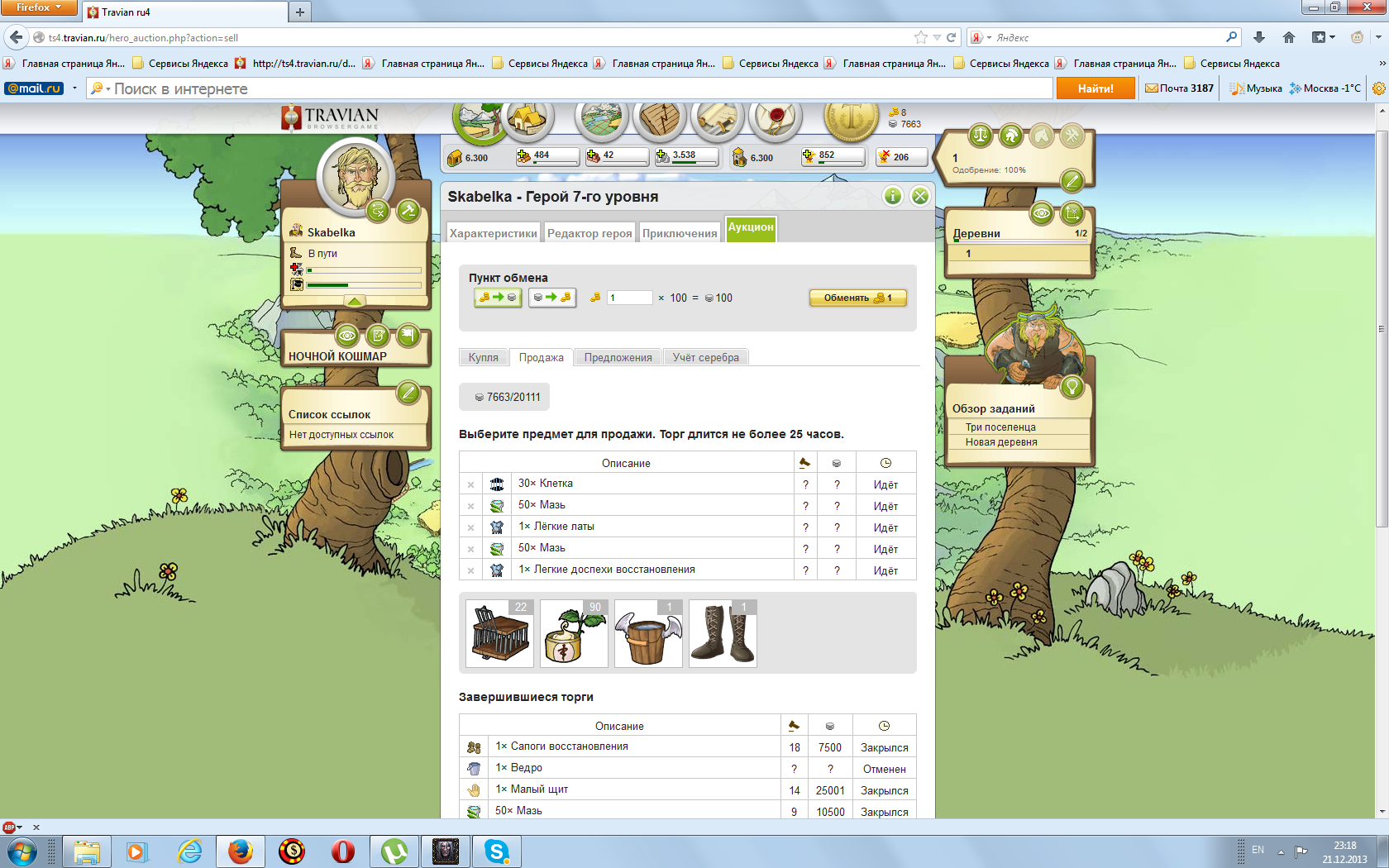Select the ointment plant item thumbnail
The width and height of the screenshot is (1389, 868).
(574, 633)
